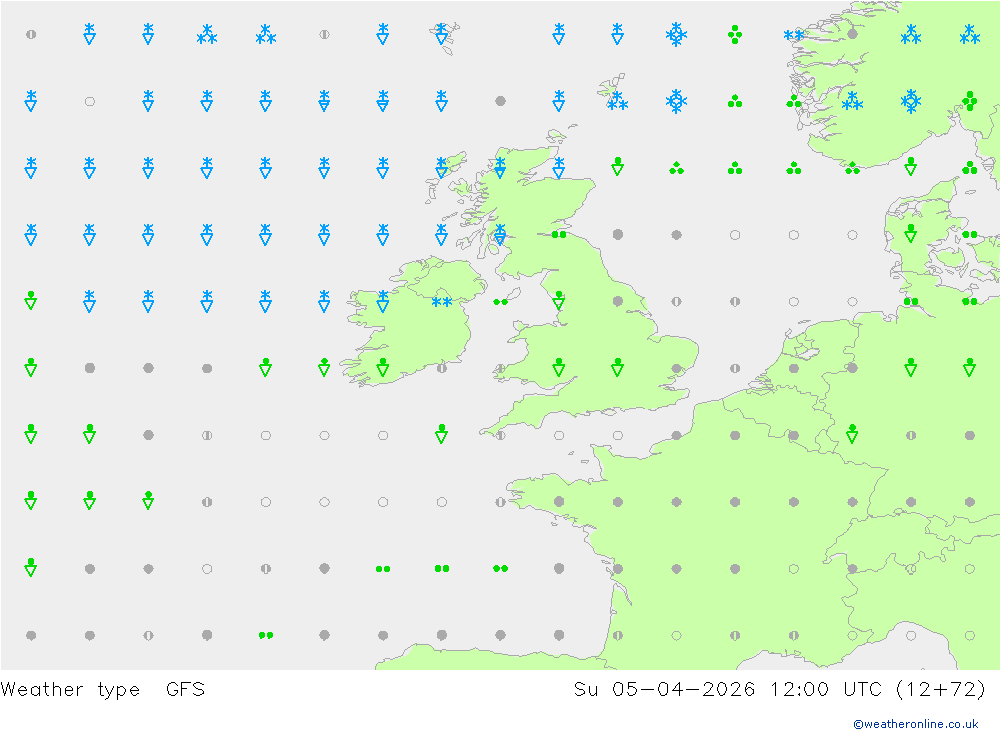Click the blue double-snowflake symbol over Northern Ireland
The height and width of the screenshot is (733, 1000).
click(441, 302)
